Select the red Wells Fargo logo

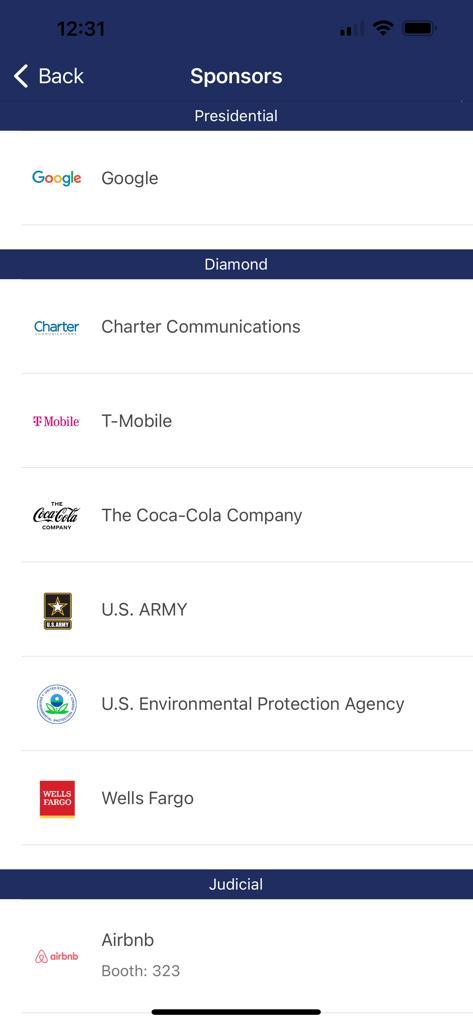tap(57, 799)
